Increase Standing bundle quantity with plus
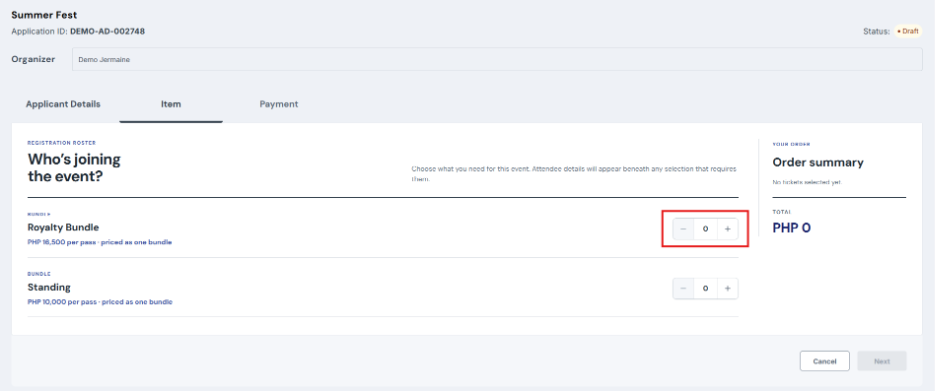 (x=727, y=288)
